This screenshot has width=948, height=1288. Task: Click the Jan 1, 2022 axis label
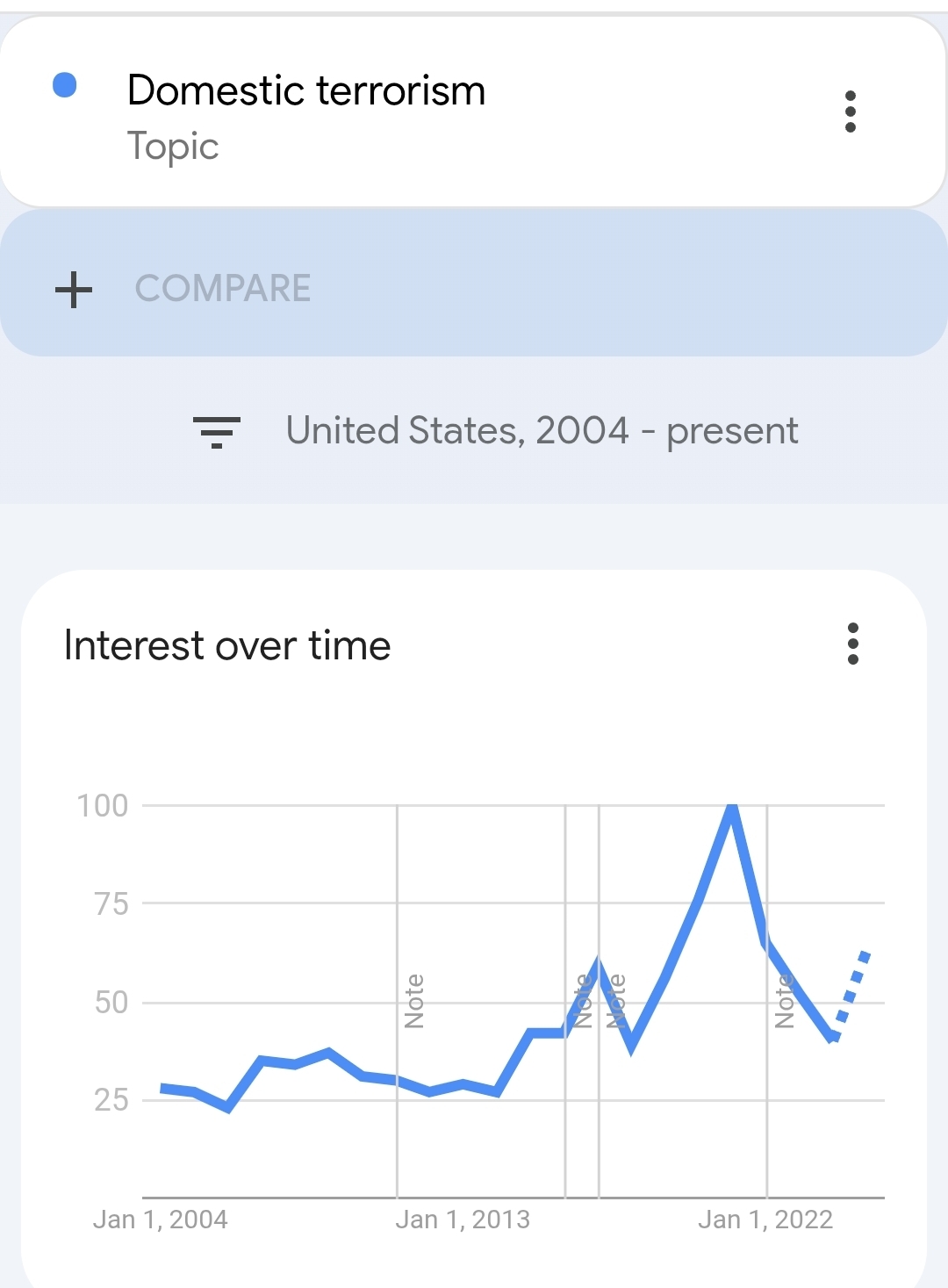pos(765,1220)
